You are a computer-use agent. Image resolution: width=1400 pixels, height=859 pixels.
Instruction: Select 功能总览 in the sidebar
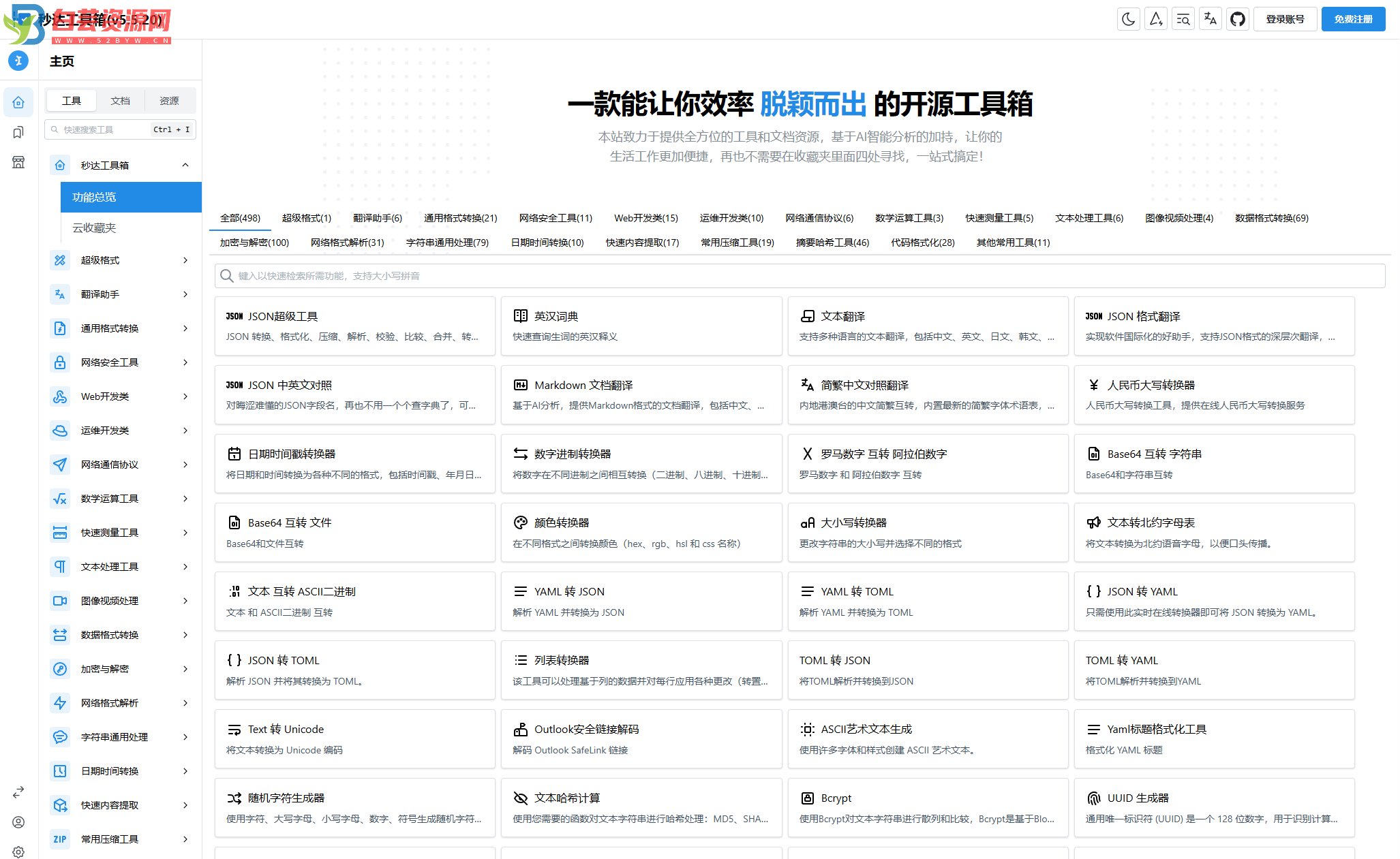(x=131, y=197)
